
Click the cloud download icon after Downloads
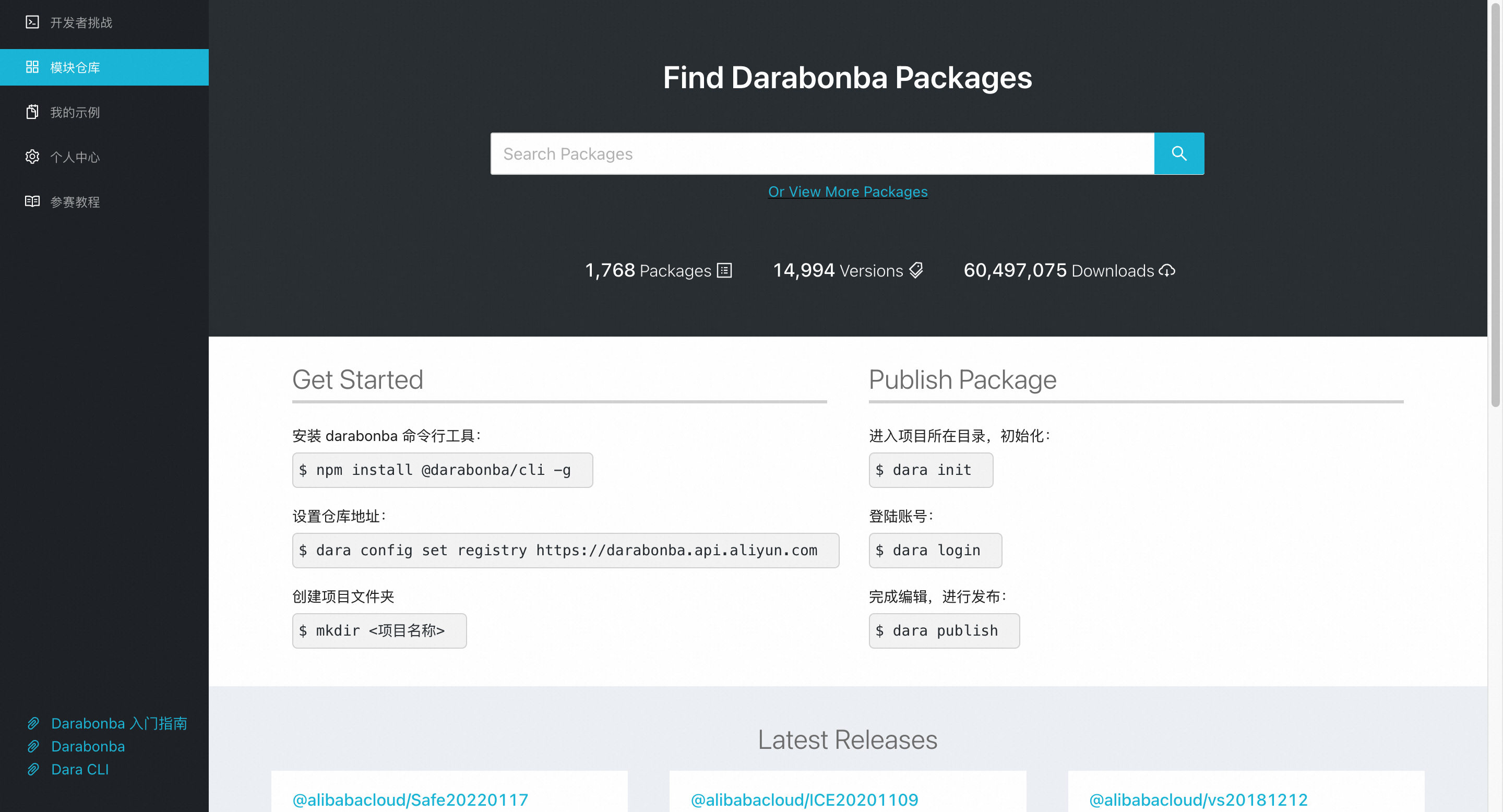point(1166,271)
